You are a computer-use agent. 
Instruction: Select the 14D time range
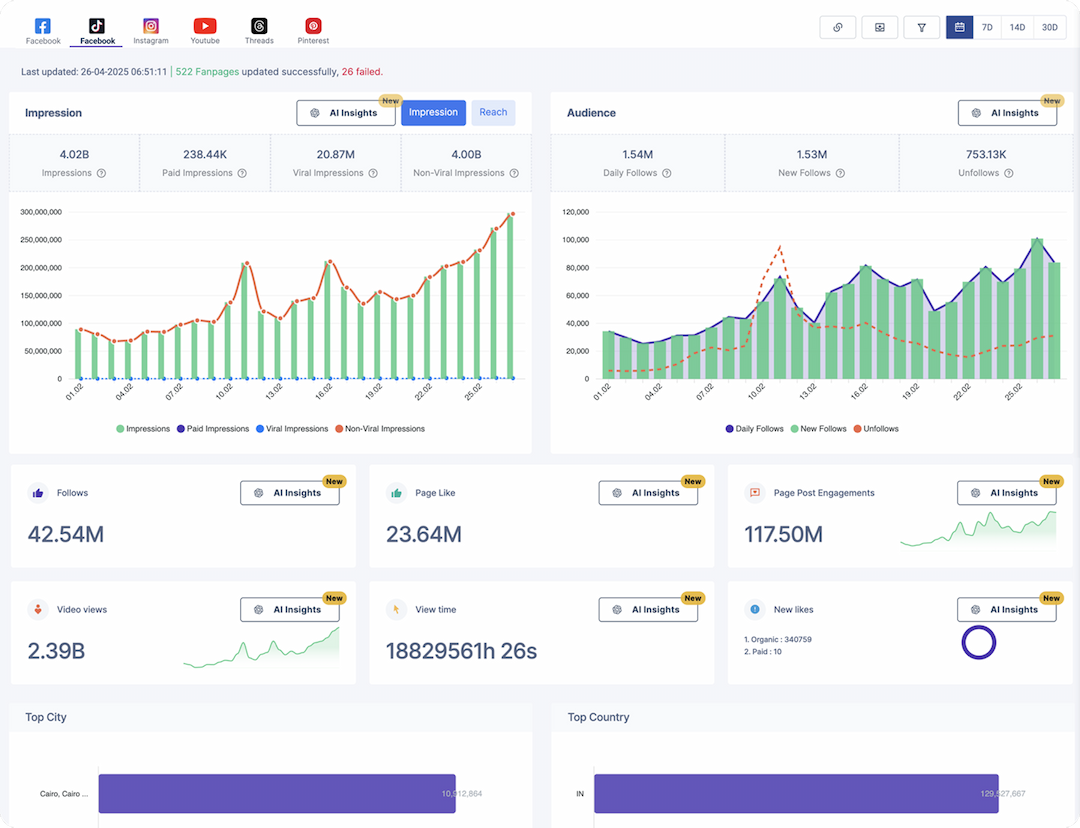click(1017, 28)
